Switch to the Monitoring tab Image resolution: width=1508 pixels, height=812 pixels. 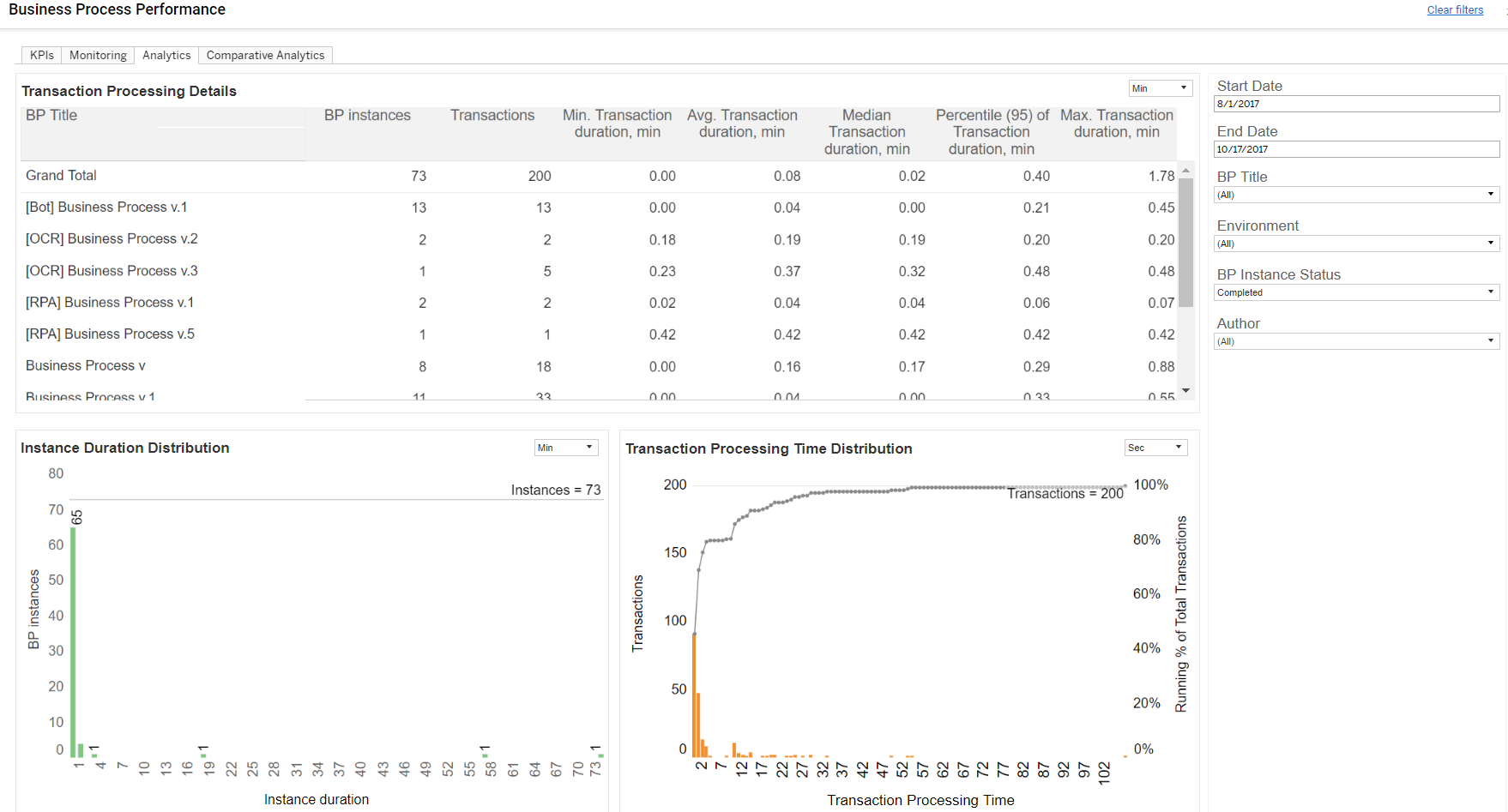[x=98, y=55]
